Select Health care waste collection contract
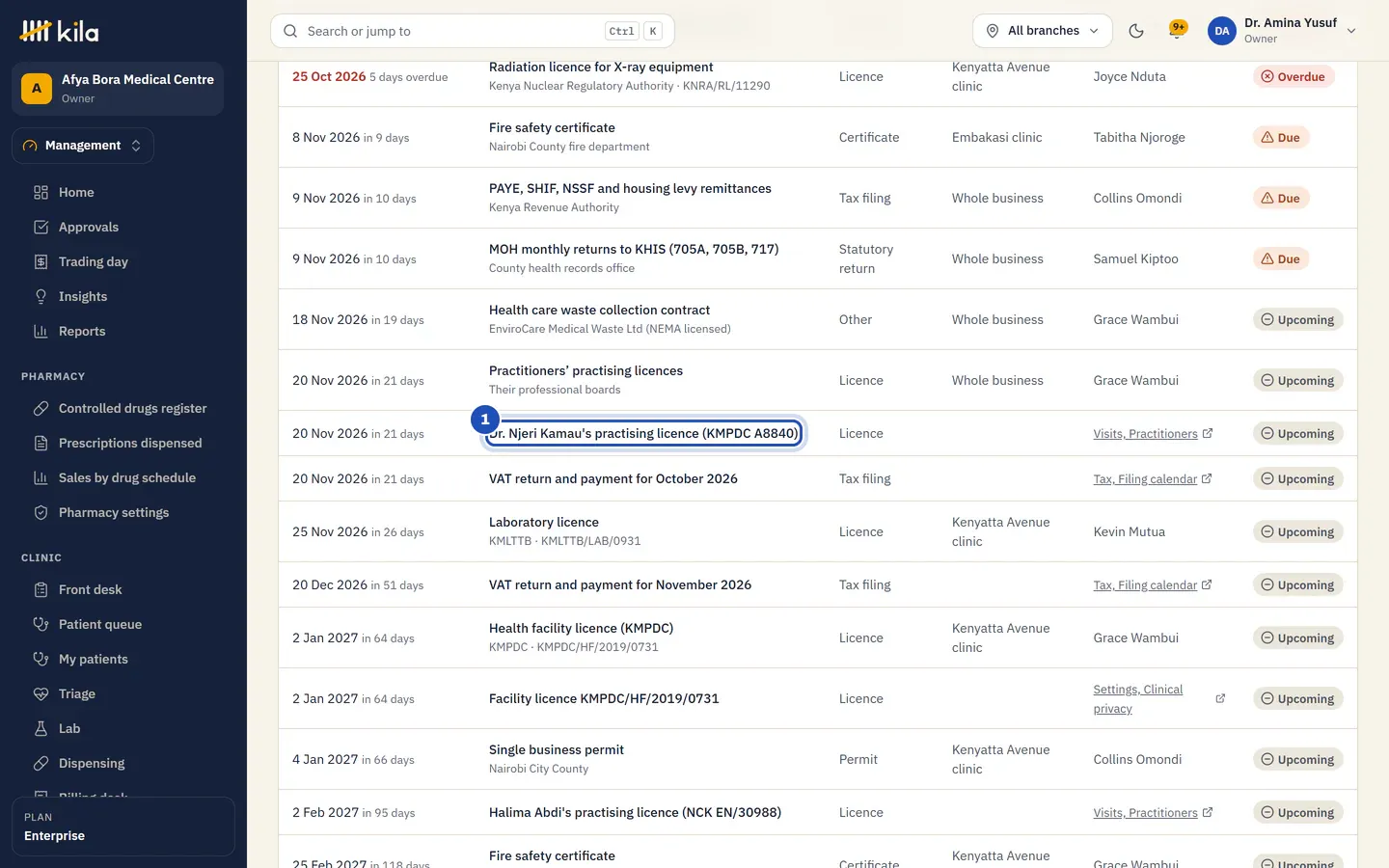 coord(599,311)
